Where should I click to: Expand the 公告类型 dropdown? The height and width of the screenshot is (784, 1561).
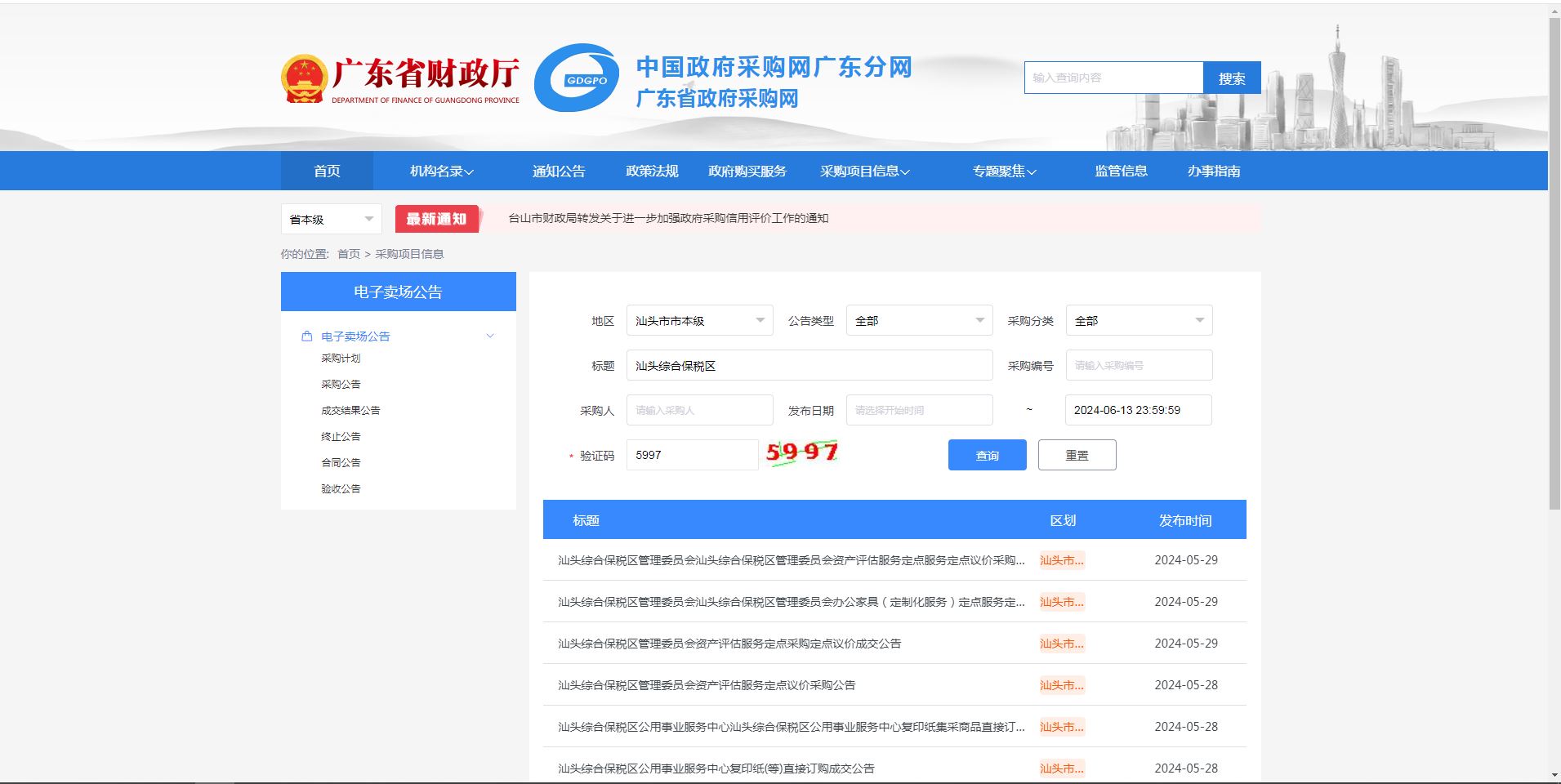(919, 321)
